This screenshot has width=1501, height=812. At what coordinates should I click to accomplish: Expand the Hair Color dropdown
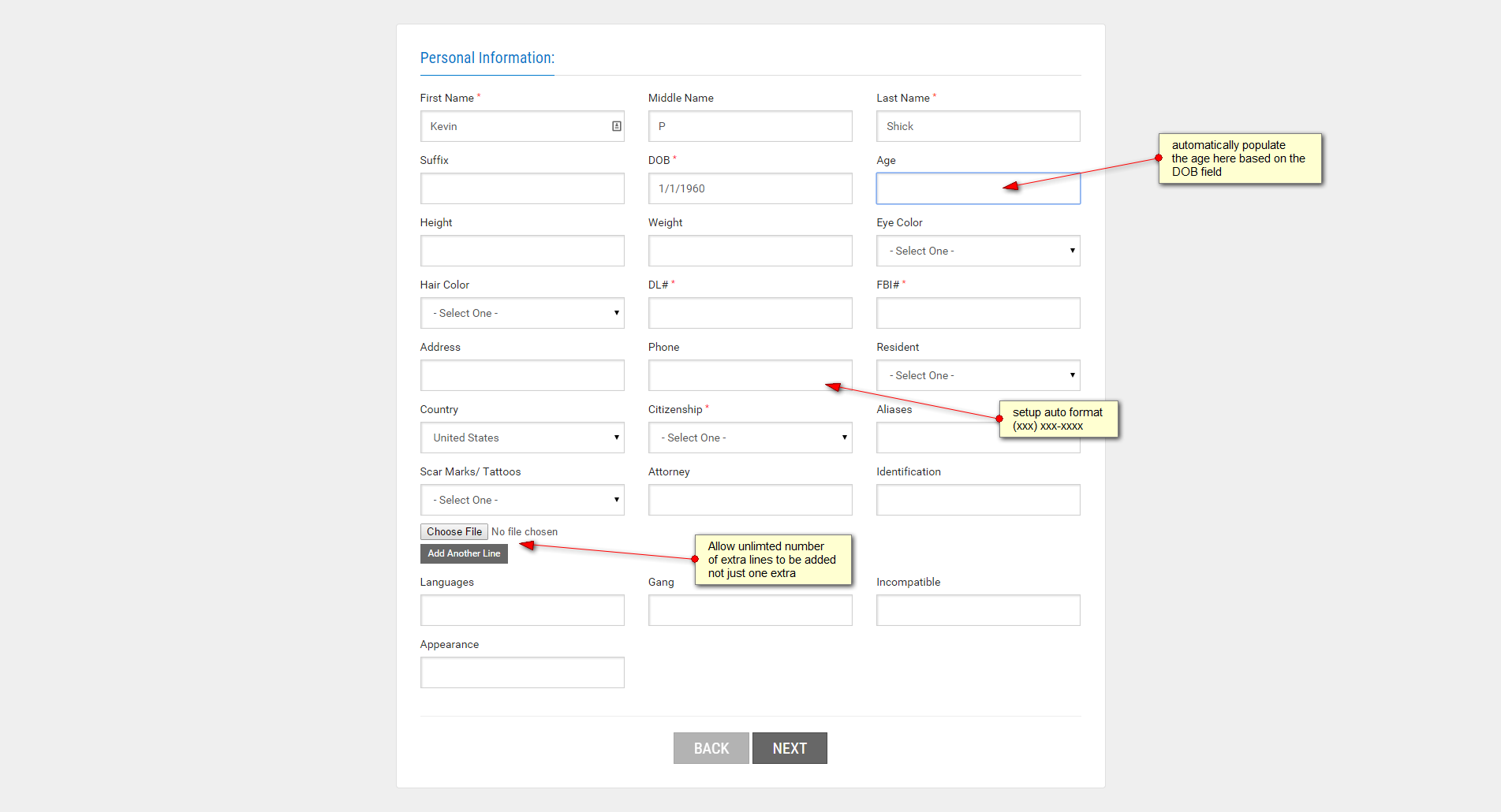[x=521, y=313]
